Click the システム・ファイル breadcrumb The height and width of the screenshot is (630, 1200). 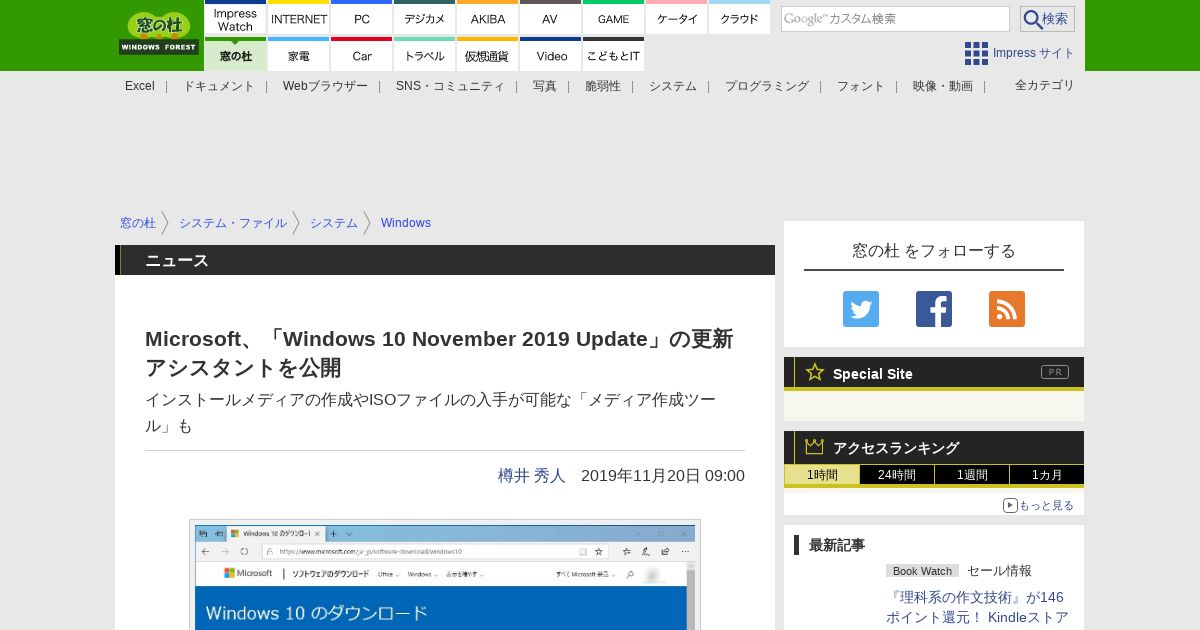pos(233,223)
